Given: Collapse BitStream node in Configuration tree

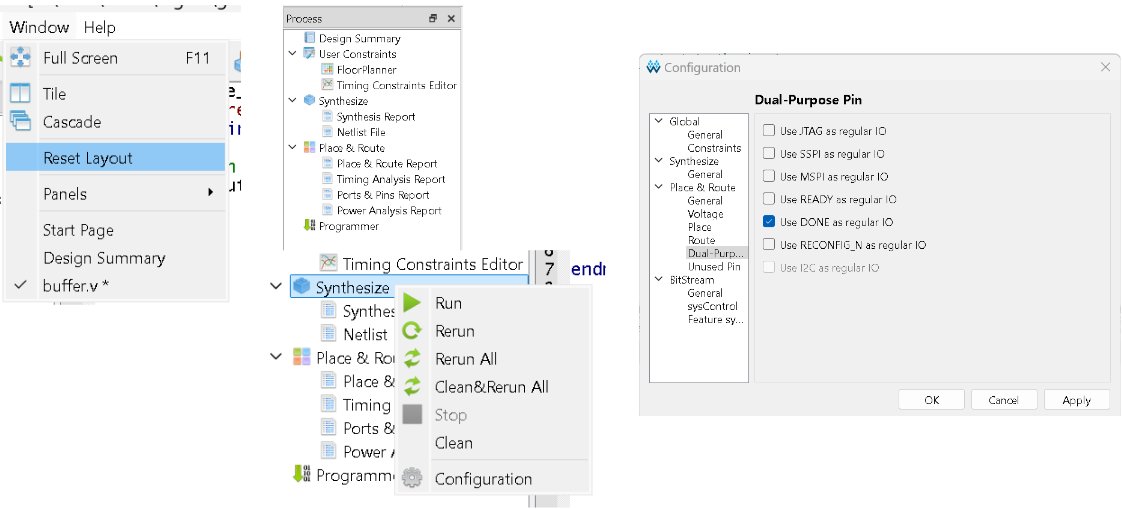Looking at the screenshot, I should click(659, 280).
